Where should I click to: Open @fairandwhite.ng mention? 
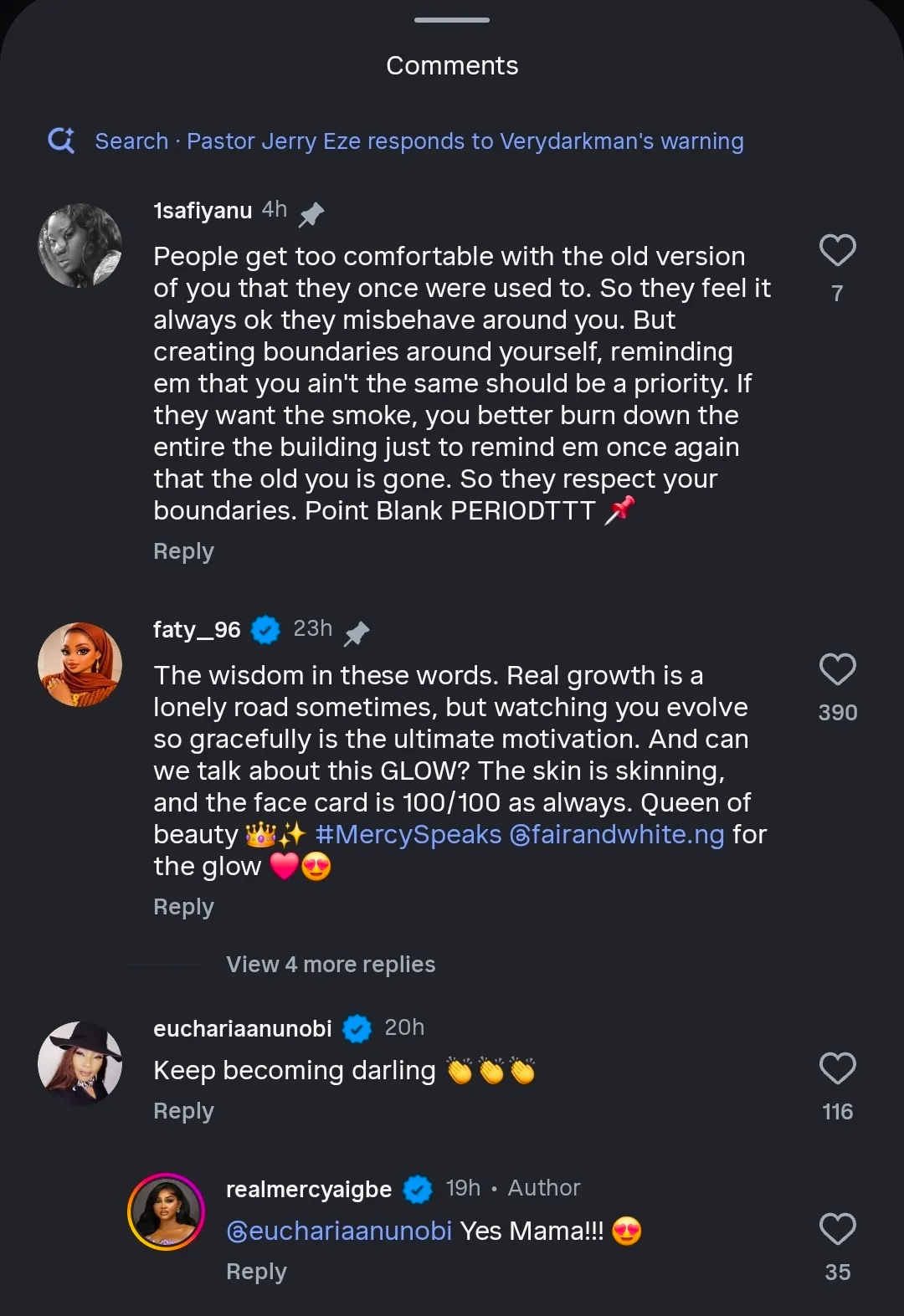616,834
